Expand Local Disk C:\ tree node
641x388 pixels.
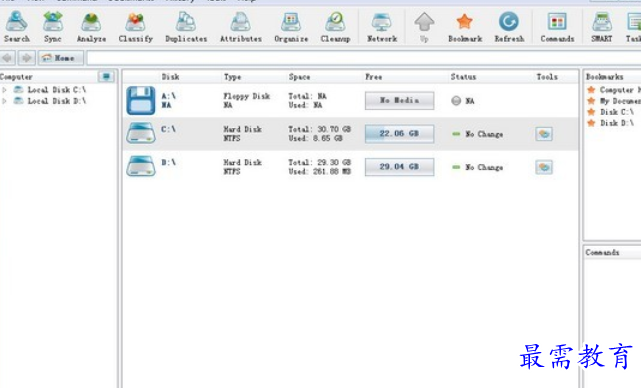point(4,90)
